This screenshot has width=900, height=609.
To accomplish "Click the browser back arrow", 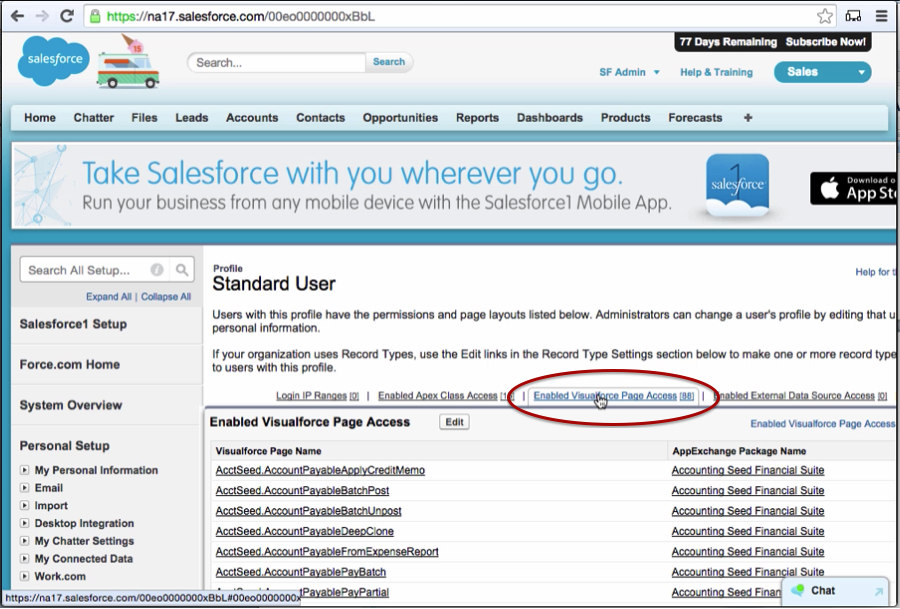I will (x=17, y=15).
